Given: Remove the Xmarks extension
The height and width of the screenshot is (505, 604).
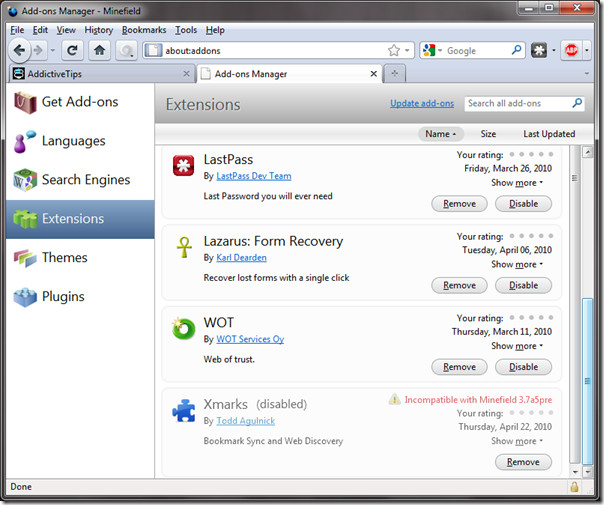Looking at the screenshot, I should click(x=523, y=462).
